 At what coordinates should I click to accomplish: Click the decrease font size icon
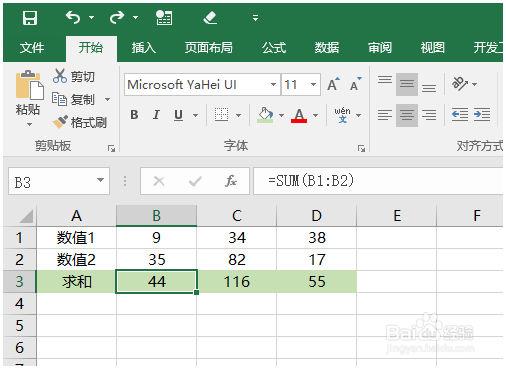[x=355, y=84]
